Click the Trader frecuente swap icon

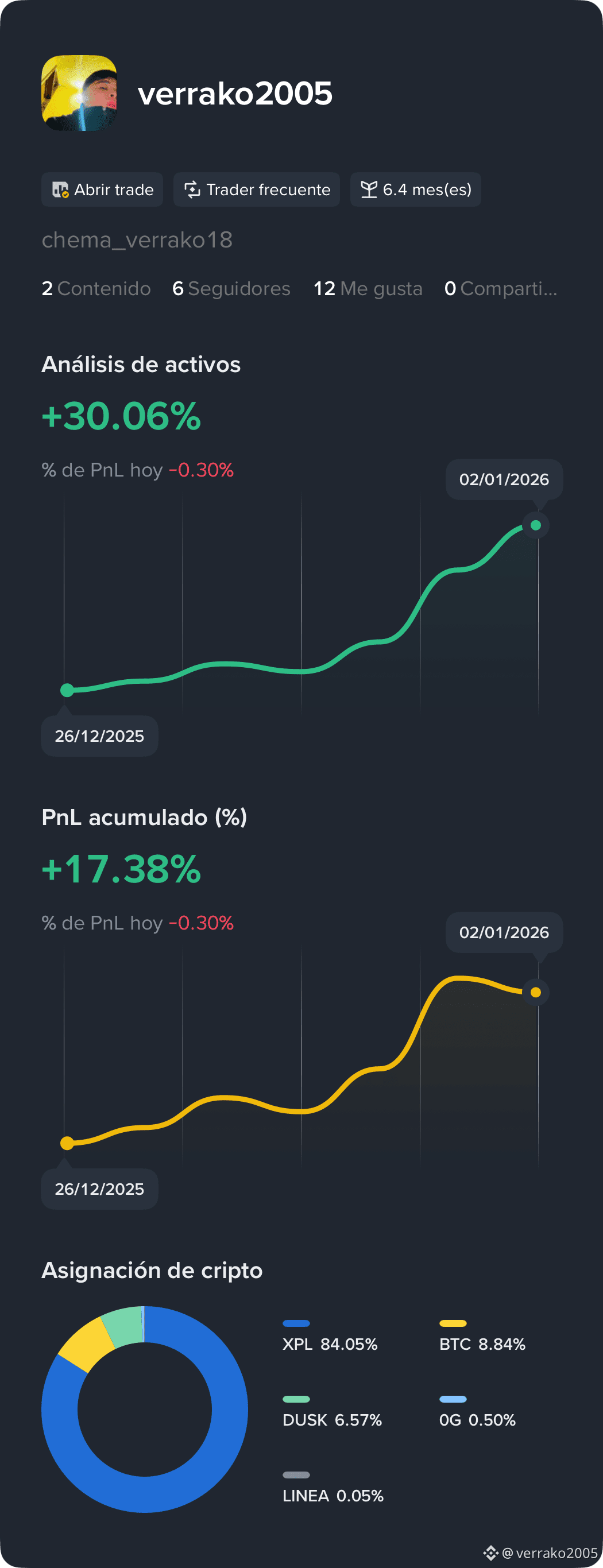pos(192,190)
